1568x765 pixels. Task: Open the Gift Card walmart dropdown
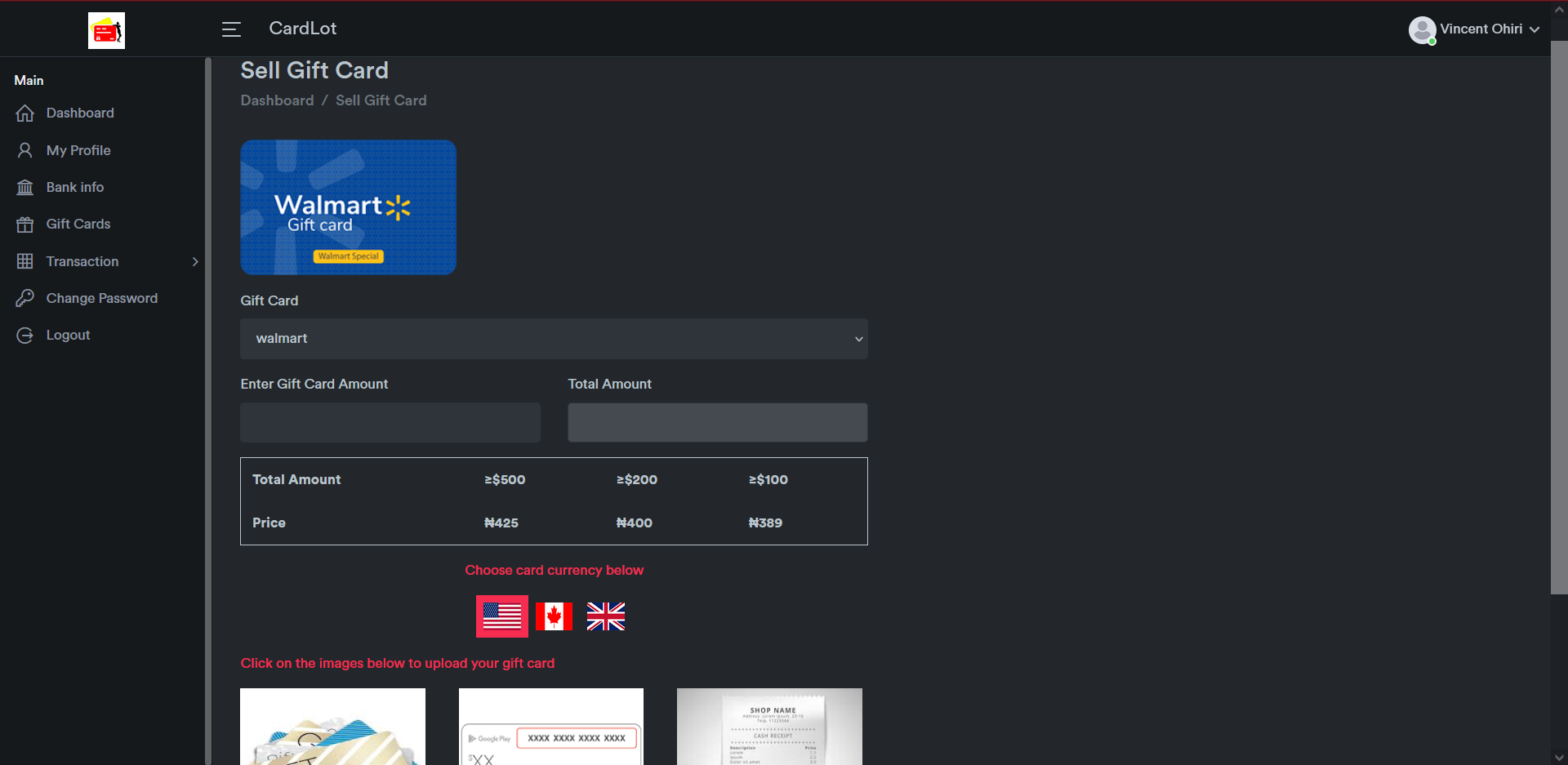[x=554, y=339]
